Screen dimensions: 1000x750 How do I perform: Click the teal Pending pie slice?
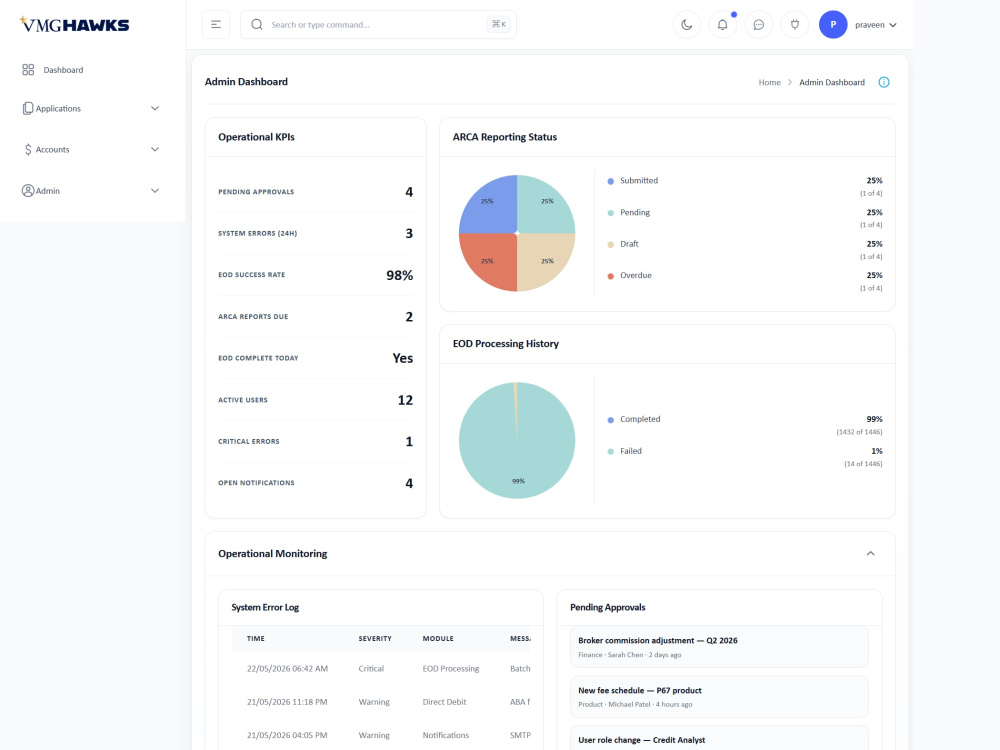coord(542,209)
